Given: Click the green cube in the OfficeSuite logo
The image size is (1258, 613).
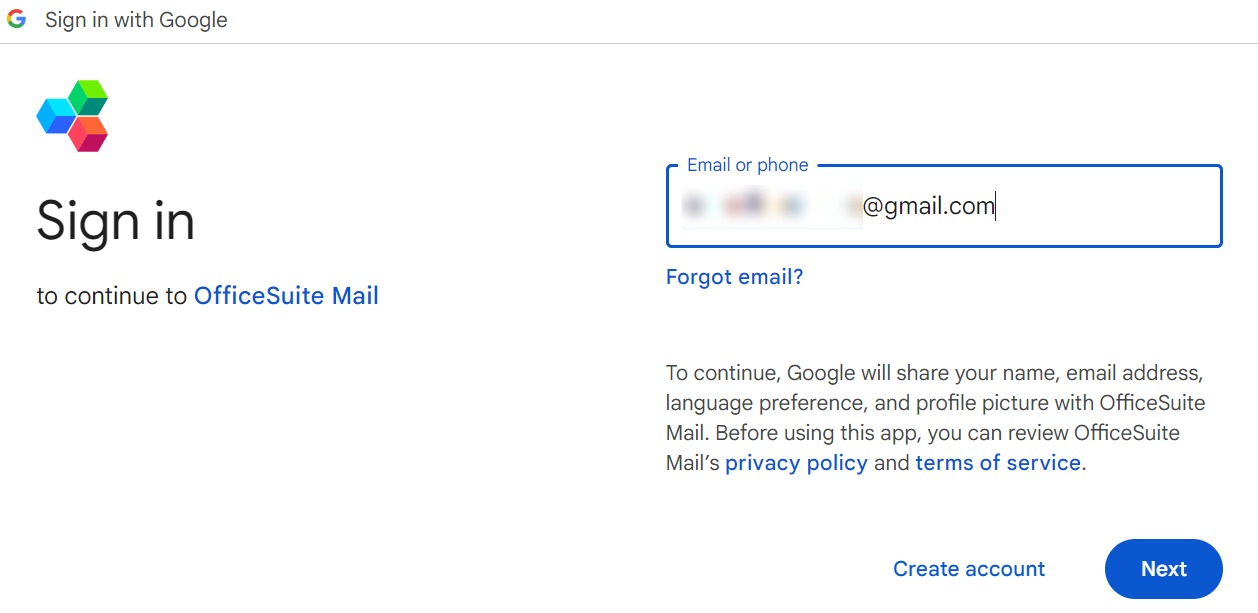Looking at the screenshot, I should pos(89,96).
